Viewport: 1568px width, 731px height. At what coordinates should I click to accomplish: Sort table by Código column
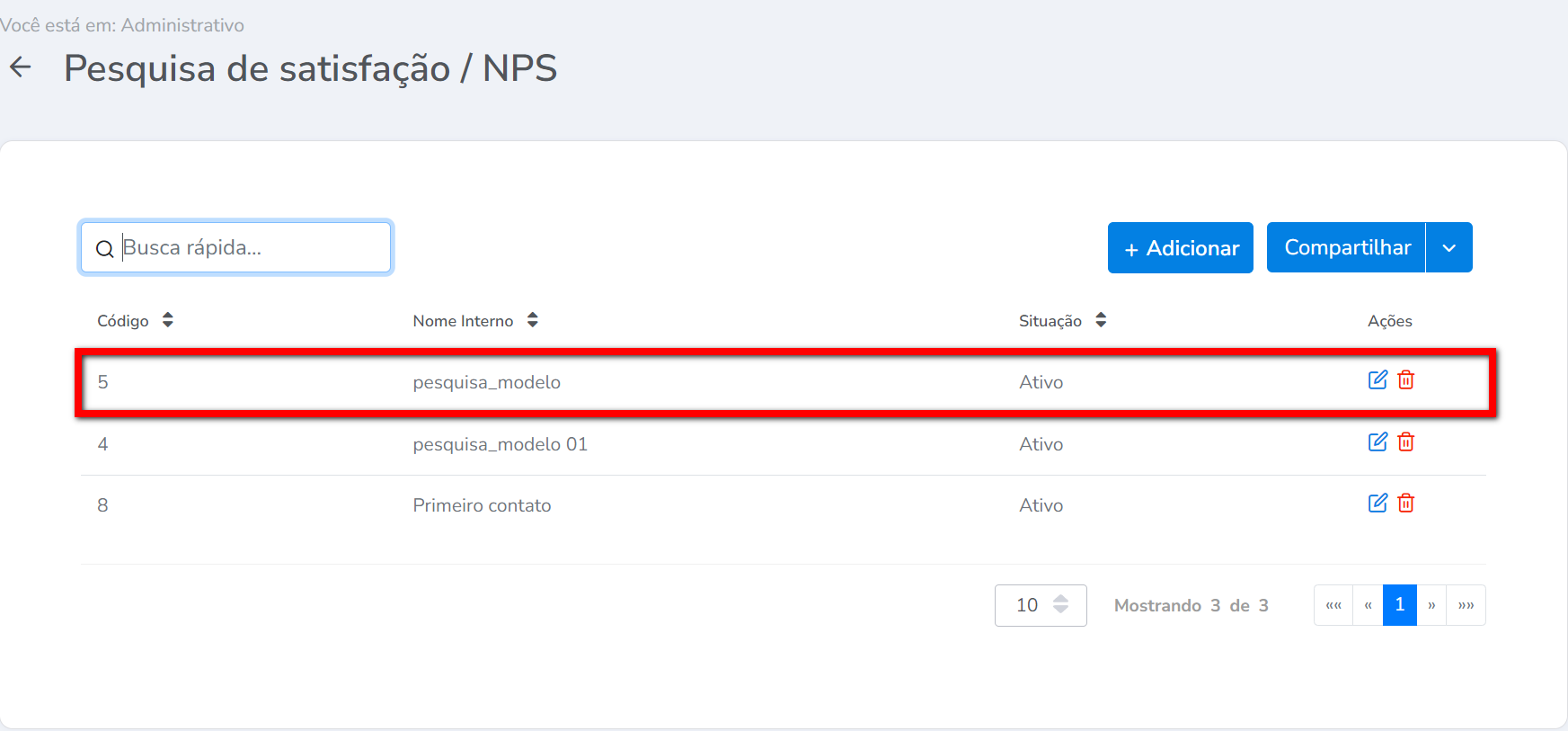click(x=167, y=320)
